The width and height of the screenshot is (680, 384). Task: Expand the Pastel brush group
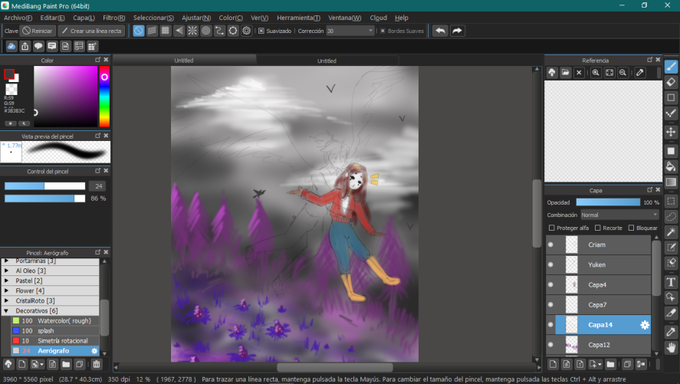point(7,281)
